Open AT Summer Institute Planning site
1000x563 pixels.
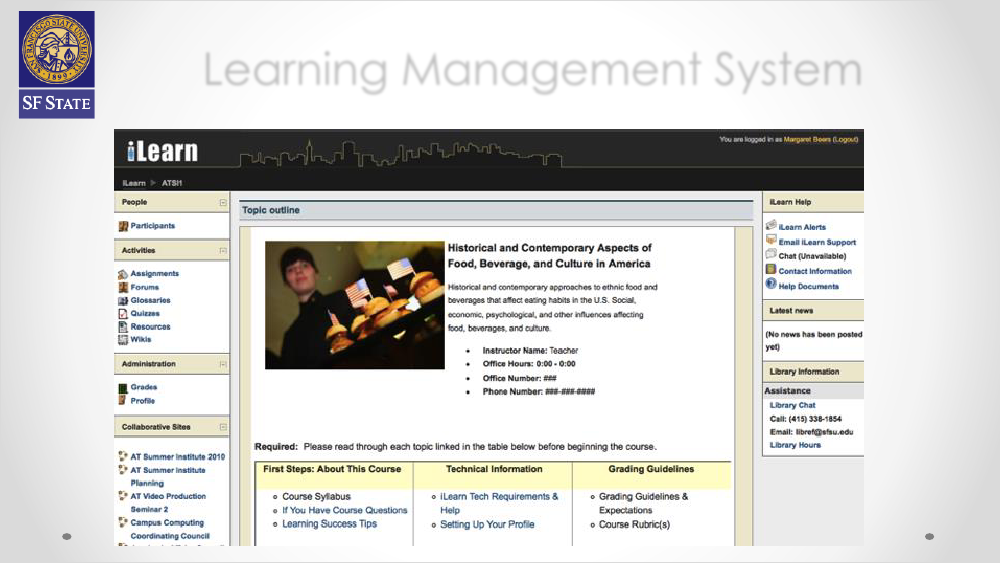coord(168,477)
